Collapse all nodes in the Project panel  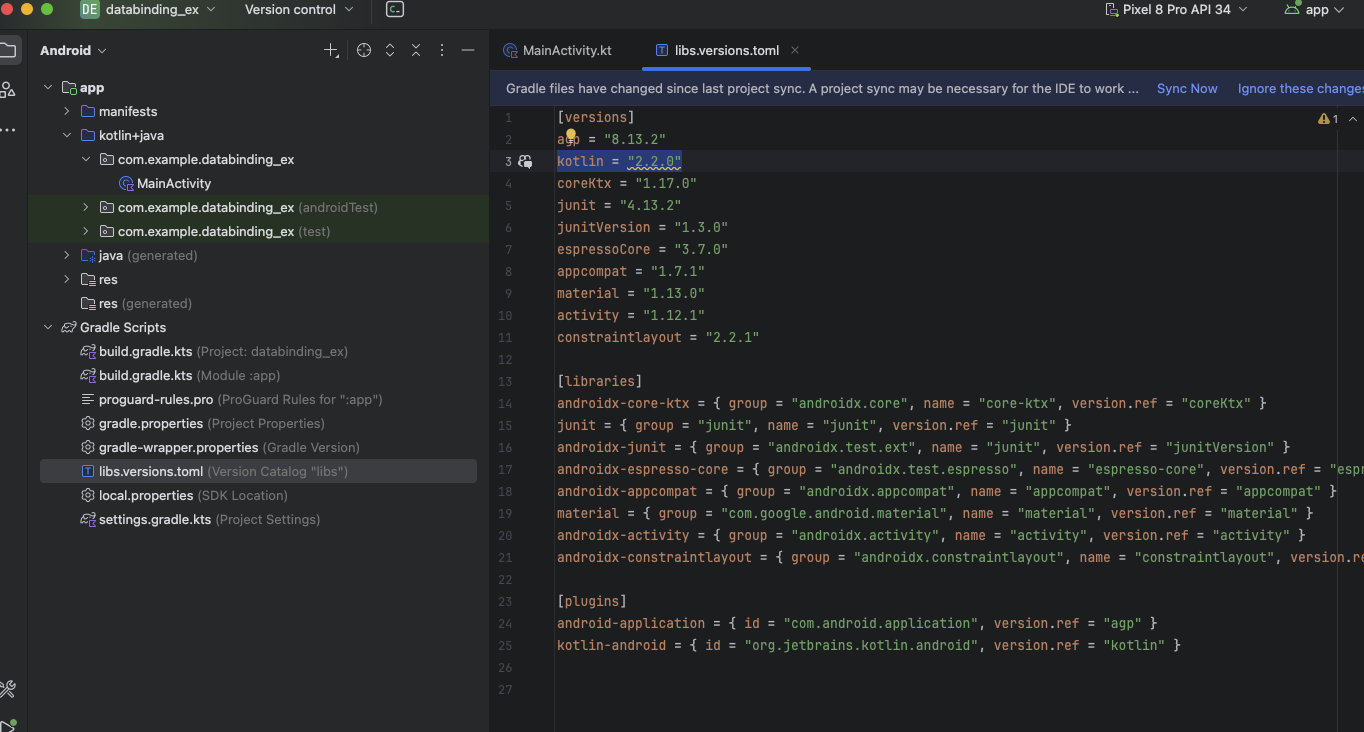click(416, 50)
